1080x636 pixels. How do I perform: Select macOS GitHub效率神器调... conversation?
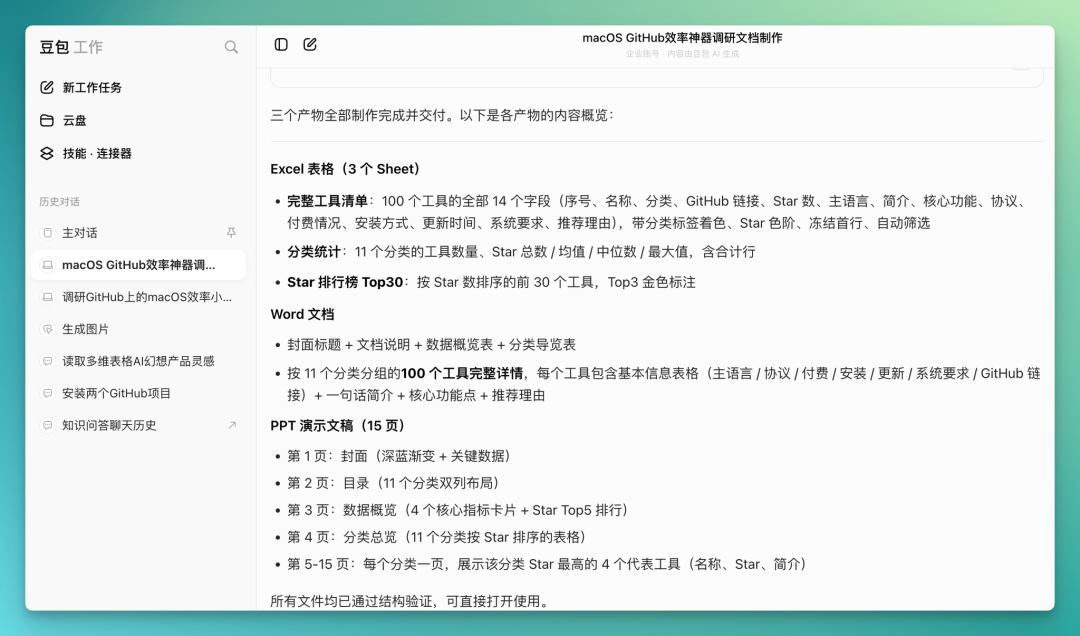click(138, 265)
